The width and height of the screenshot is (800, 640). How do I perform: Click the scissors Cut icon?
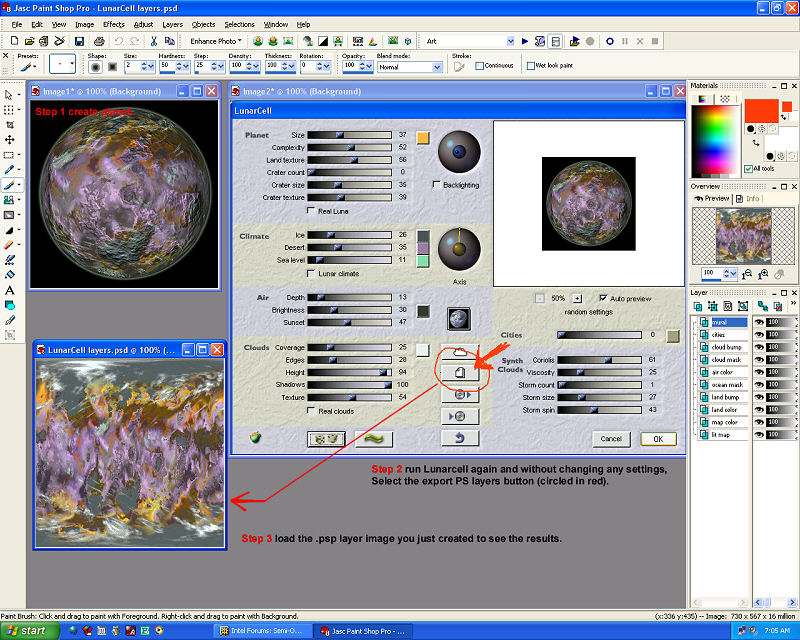(154, 41)
